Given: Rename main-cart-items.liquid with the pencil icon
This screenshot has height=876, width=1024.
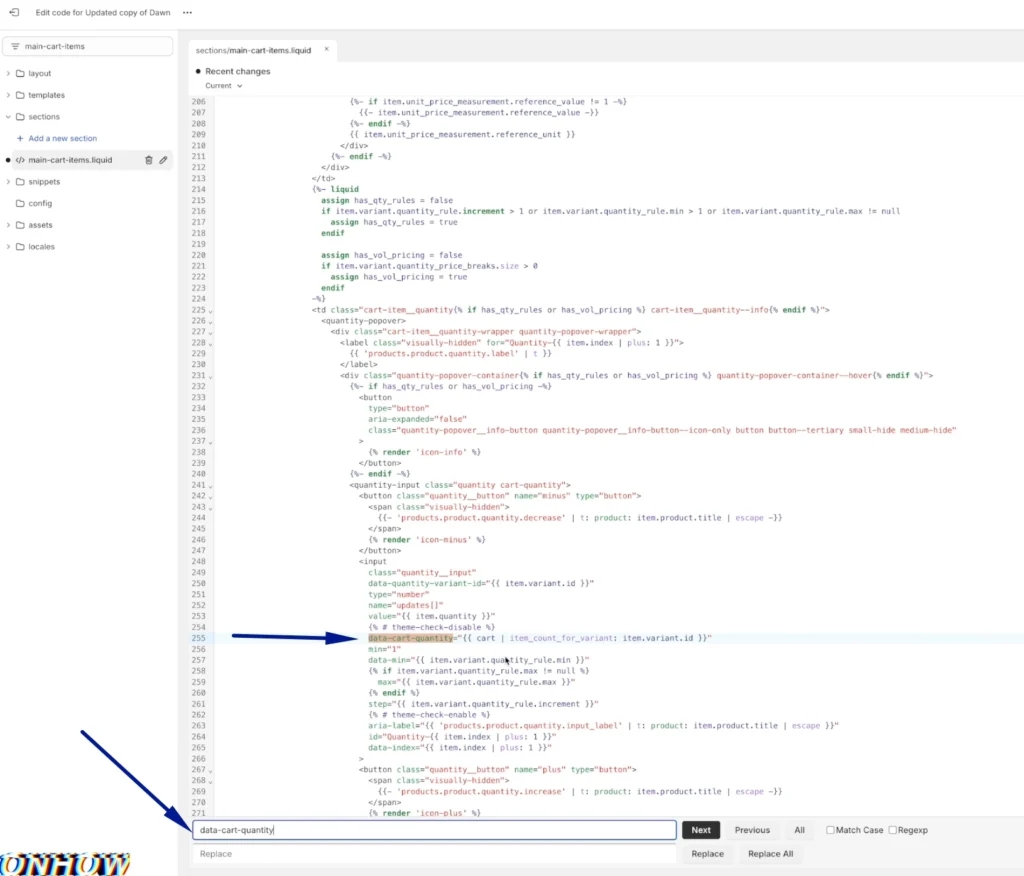Looking at the screenshot, I should [x=164, y=160].
